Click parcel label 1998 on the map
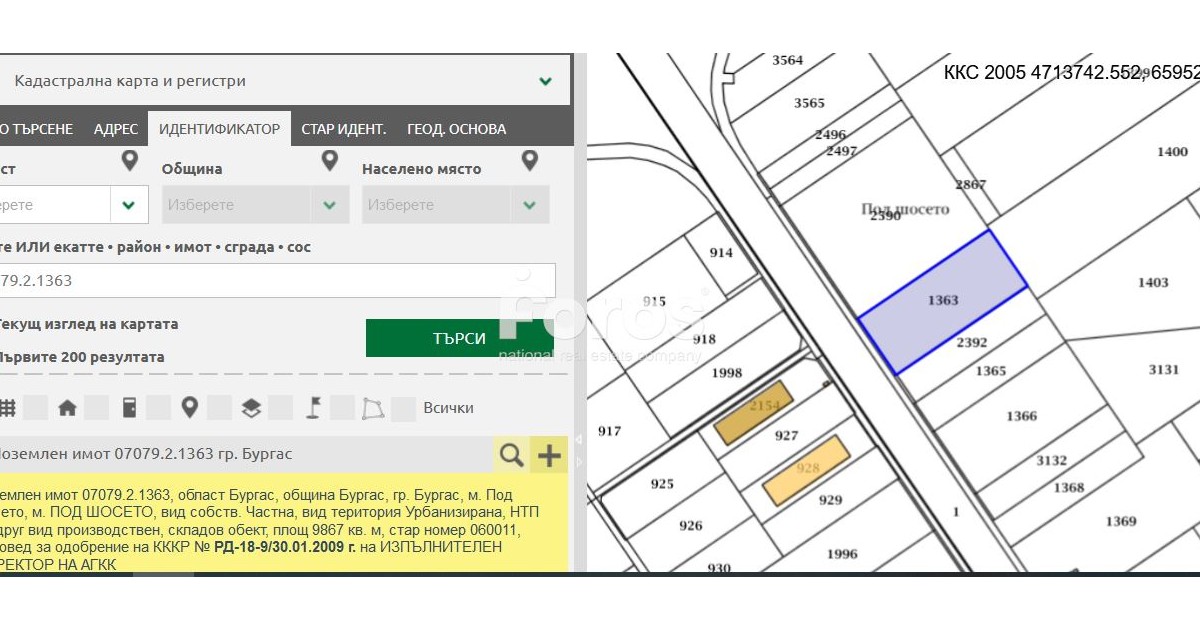1200x630 pixels. [727, 373]
